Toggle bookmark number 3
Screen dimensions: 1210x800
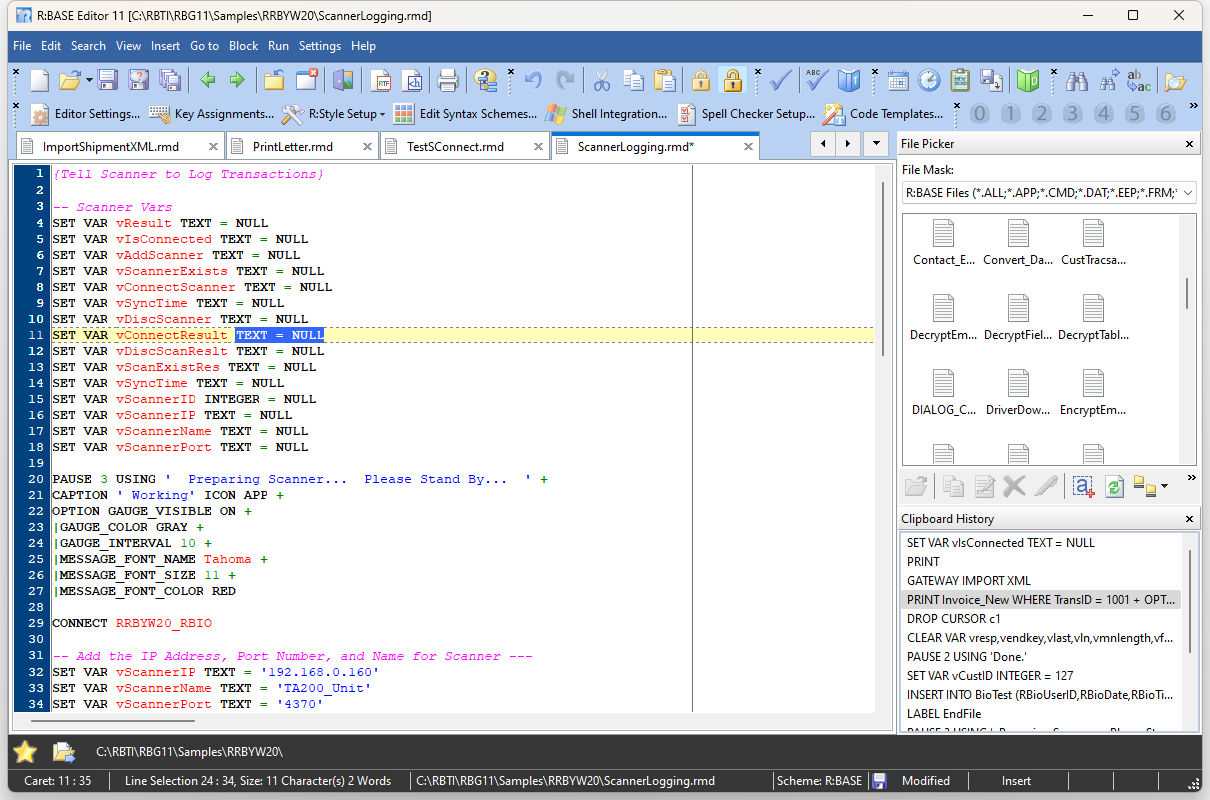point(1073,114)
